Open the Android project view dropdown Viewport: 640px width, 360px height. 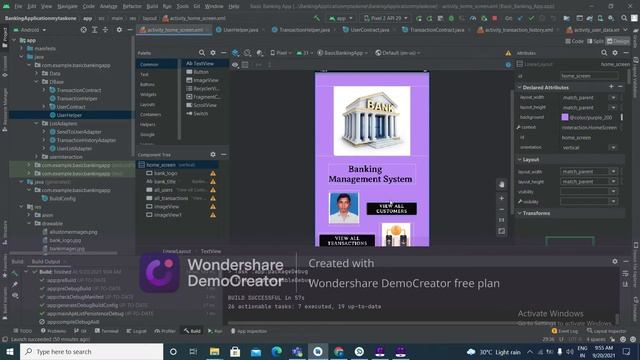(x=30, y=30)
